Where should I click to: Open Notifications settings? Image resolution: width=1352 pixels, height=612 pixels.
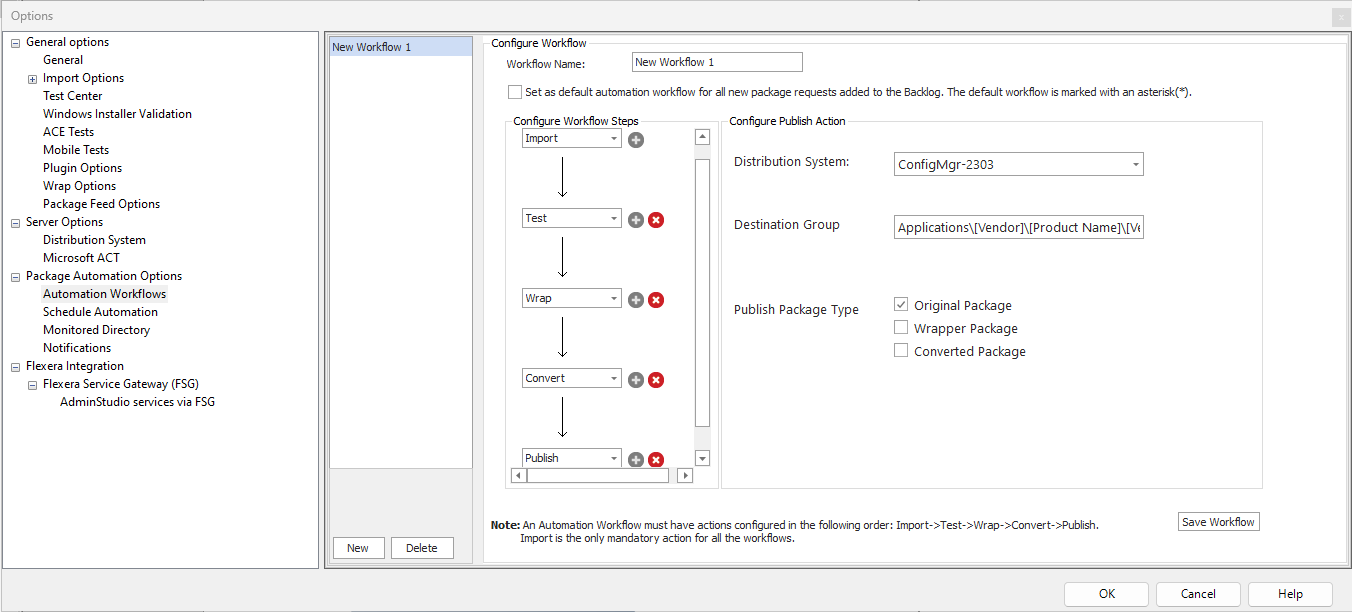(x=77, y=348)
